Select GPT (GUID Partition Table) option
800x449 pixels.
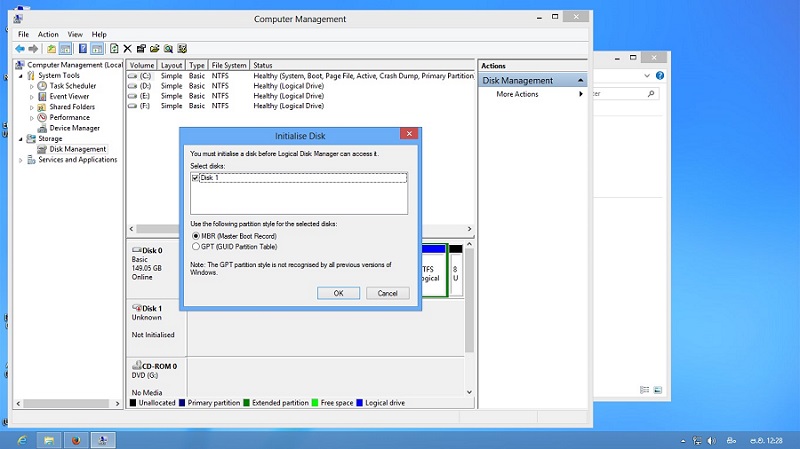196,246
